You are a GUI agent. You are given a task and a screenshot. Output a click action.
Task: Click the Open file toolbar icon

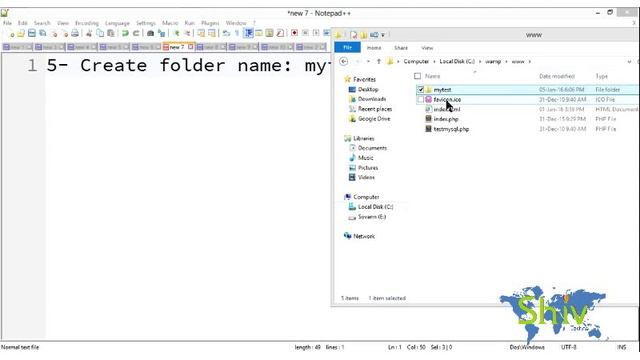coord(21,33)
